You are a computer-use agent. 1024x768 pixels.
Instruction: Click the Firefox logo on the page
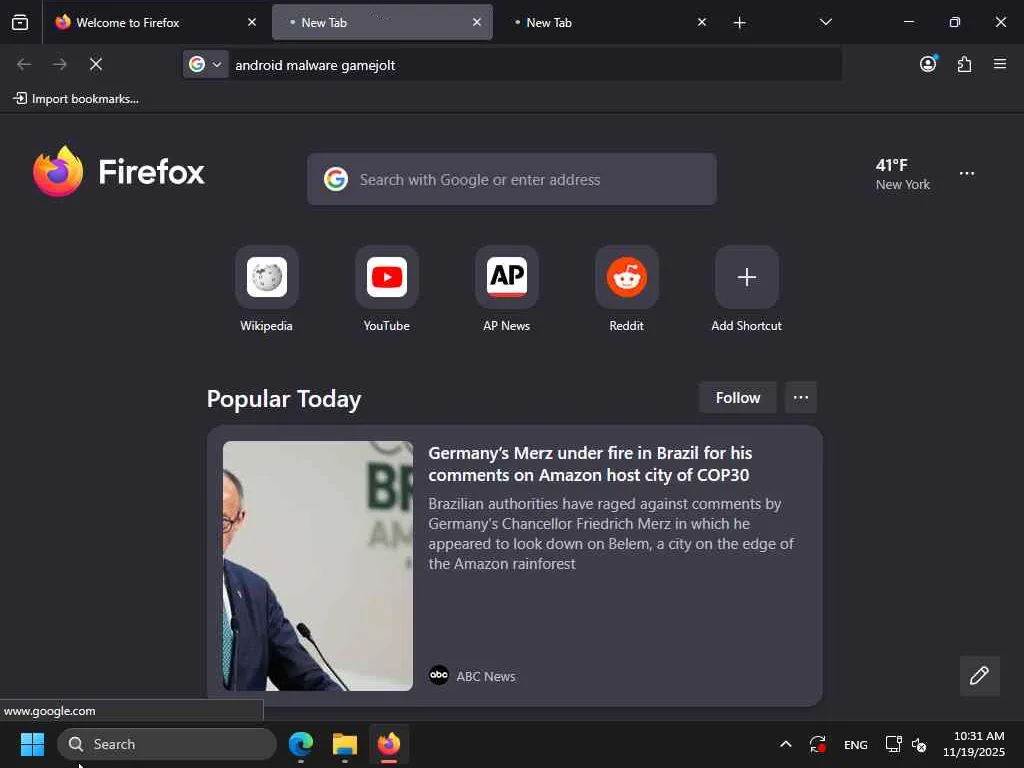119,172
